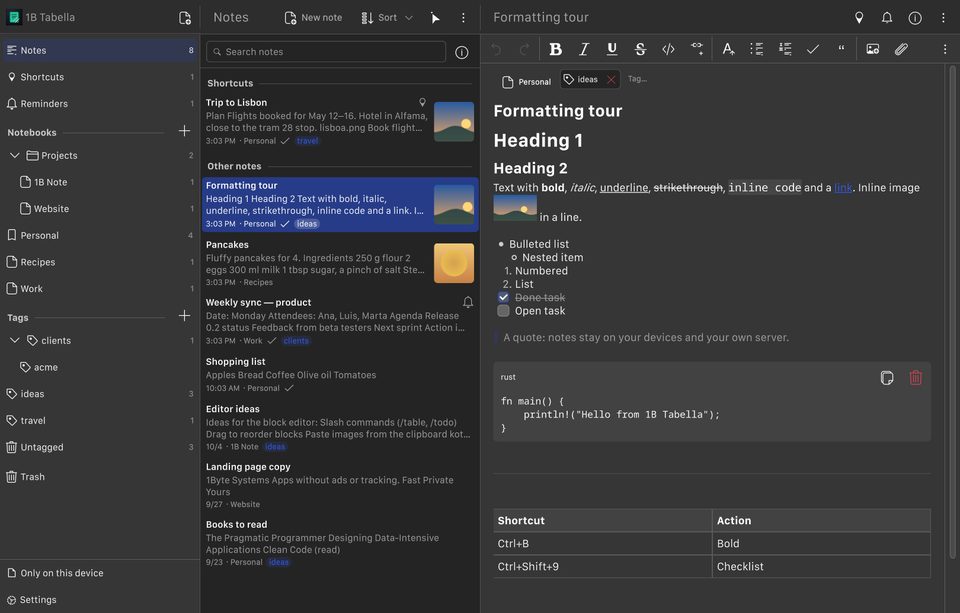Enable the multi-select cursor mode in notes list
960x613 pixels.
pos(435,18)
